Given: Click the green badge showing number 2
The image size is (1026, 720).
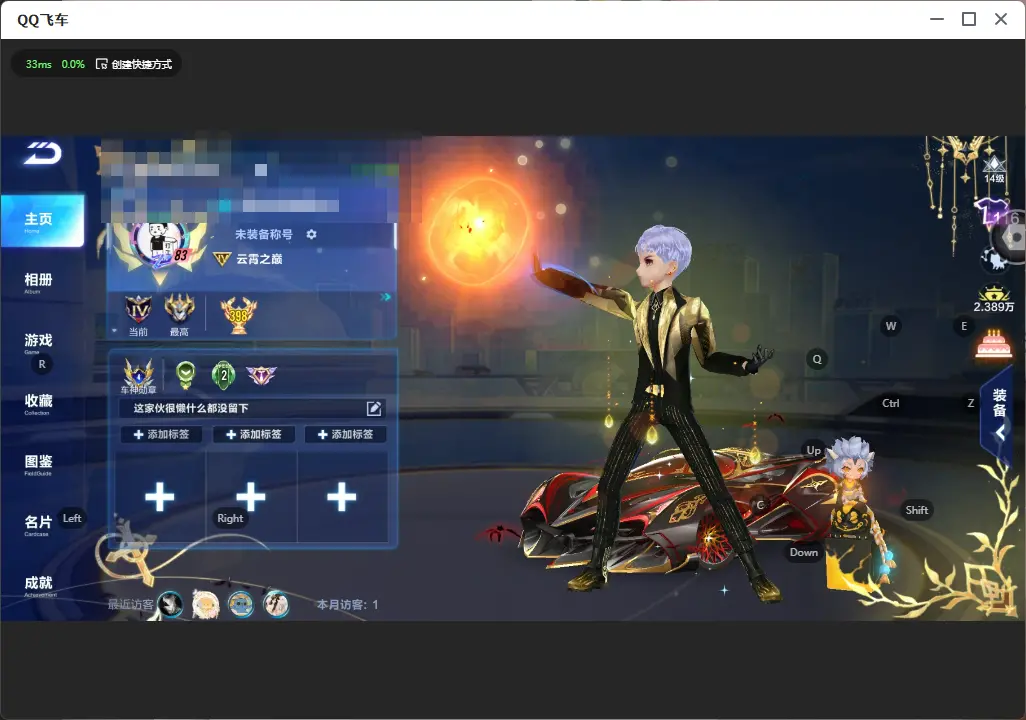Looking at the screenshot, I should coord(224,374).
